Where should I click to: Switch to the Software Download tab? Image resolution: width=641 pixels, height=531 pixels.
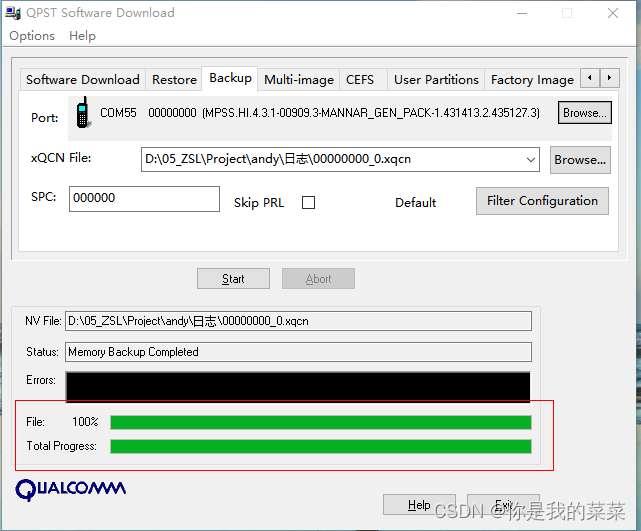click(83, 79)
